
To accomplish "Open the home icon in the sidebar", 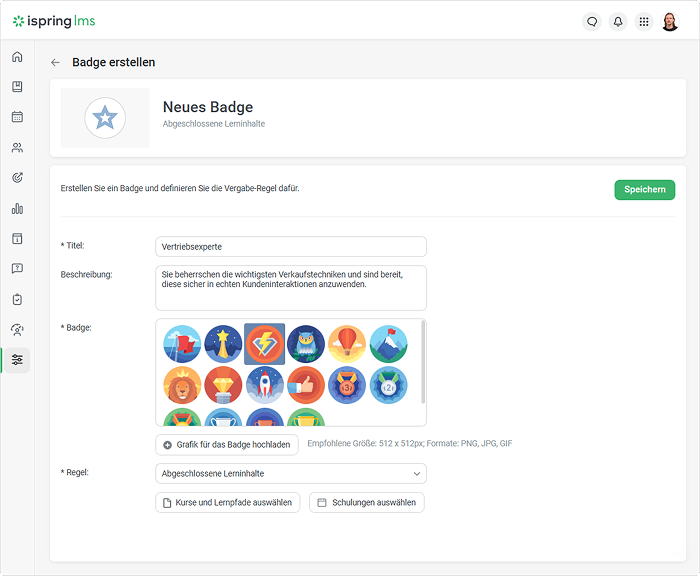I will tap(17, 57).
